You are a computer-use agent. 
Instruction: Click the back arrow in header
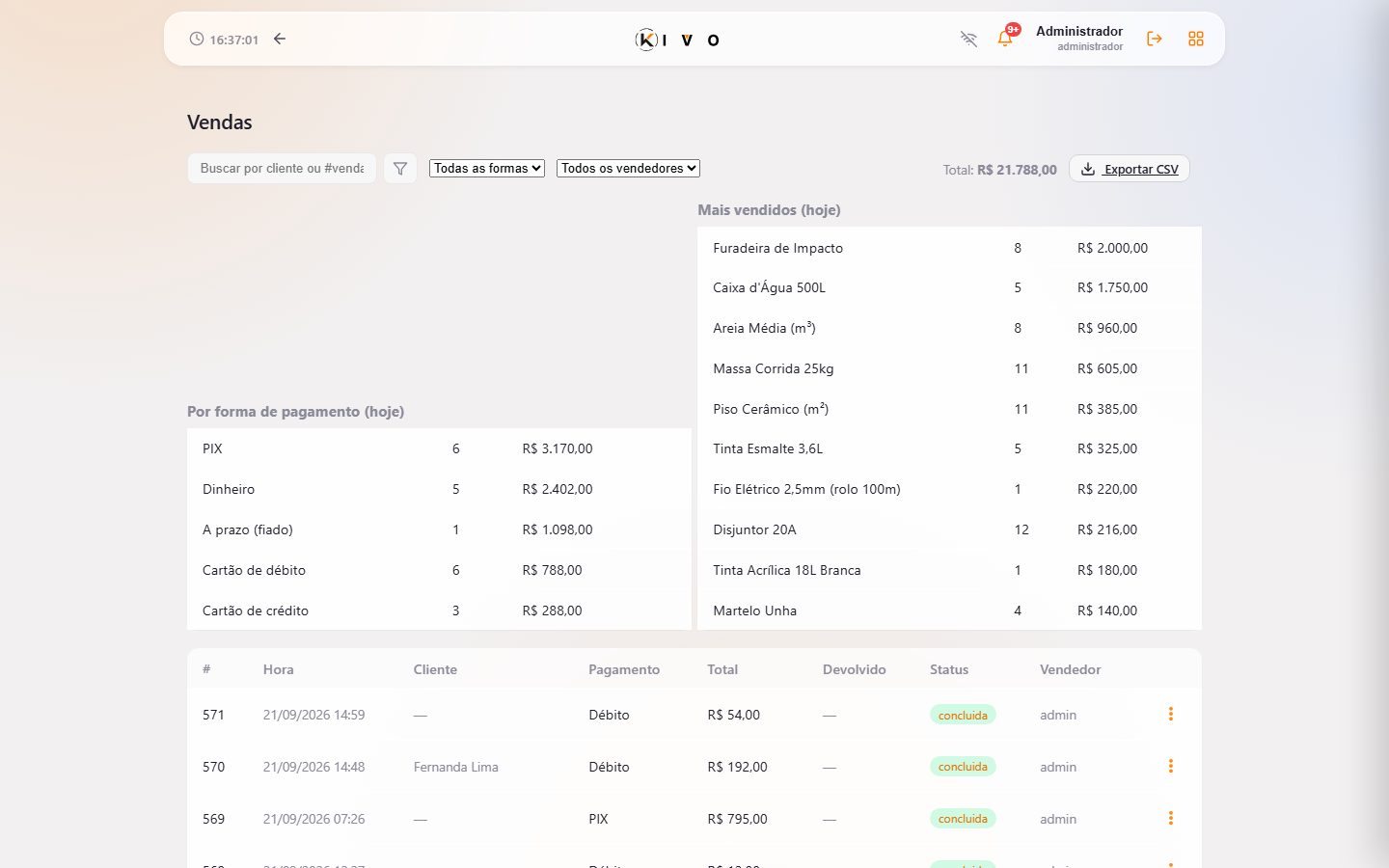click(x=280, y=39)
